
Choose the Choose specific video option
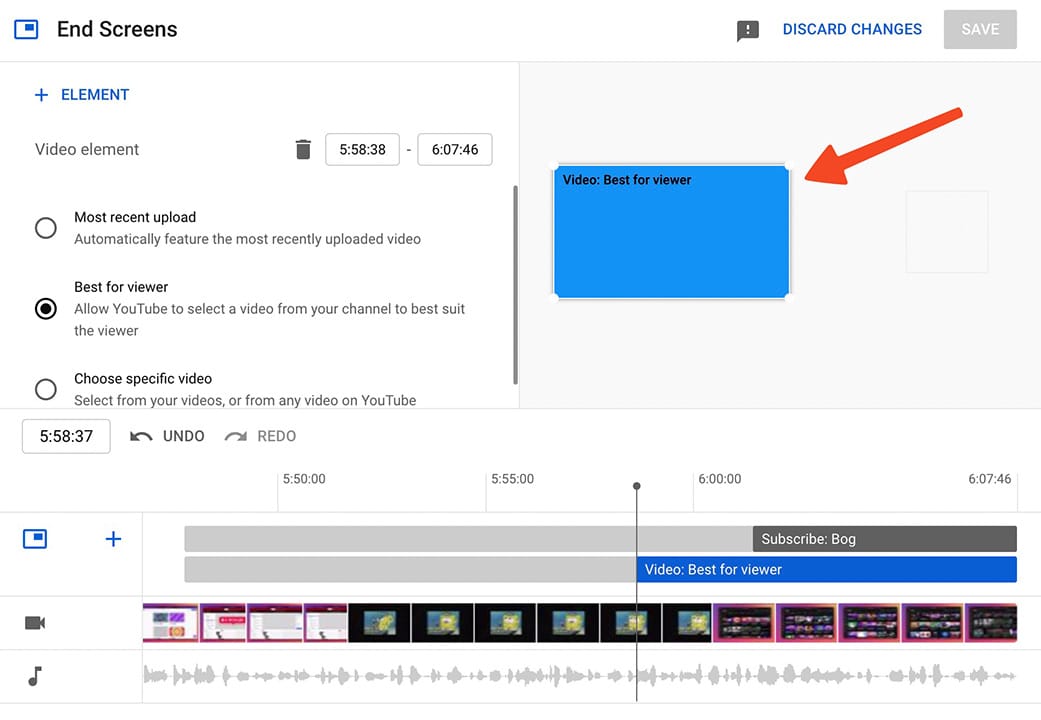(x=45, y=389)
